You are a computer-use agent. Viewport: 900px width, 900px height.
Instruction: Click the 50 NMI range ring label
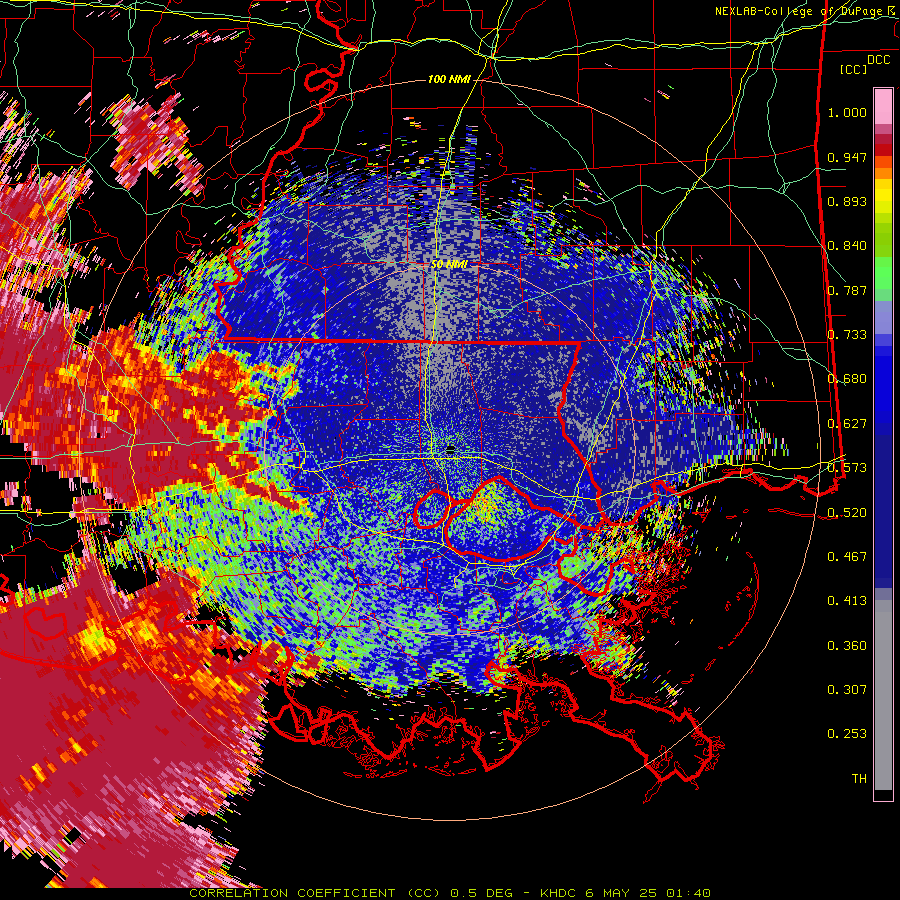pyautogui.click(x=449, y=264)
